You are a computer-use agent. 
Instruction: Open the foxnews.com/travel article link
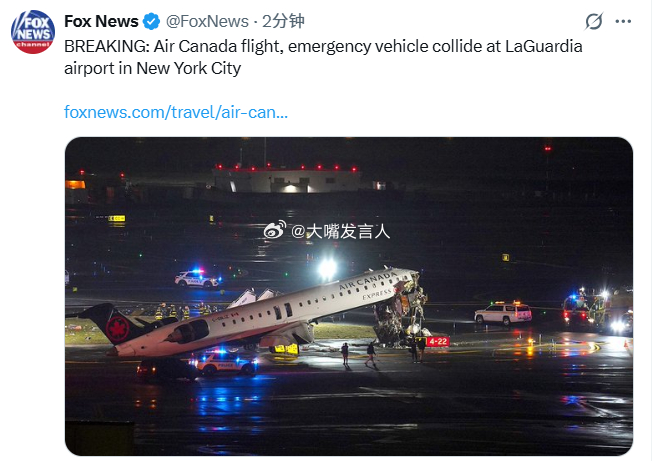pyautogui.click(x=176, y=112)
